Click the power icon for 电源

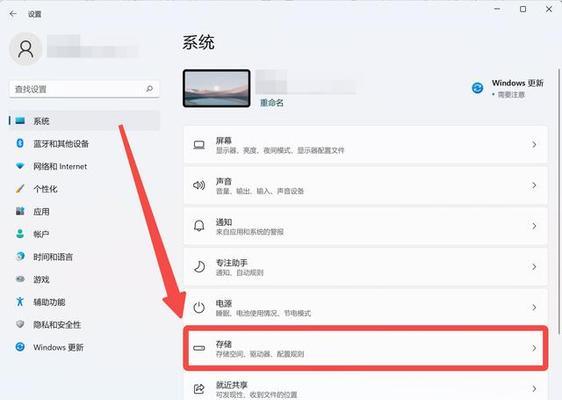click(x=199, y=308)
